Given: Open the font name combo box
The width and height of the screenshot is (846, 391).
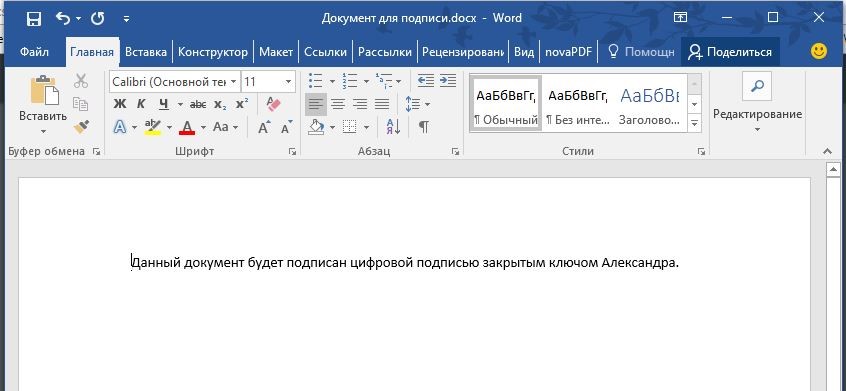Looking at the screenshot, I should [174, 82].
